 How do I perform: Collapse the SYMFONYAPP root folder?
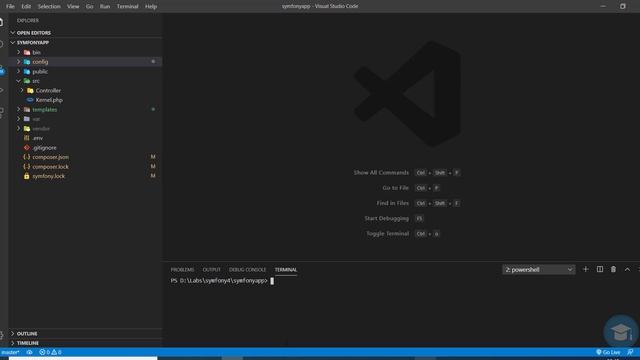[13, 42]
